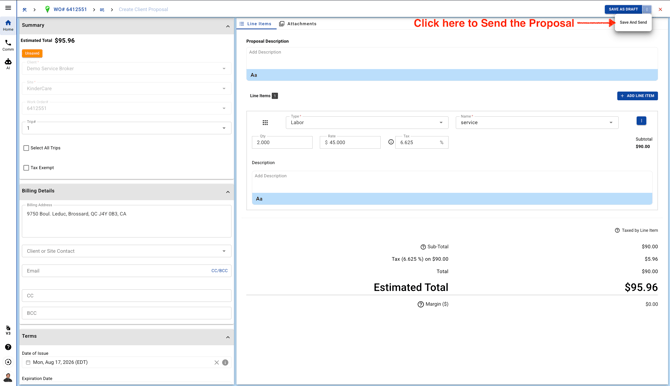Click into the Billing Address field

126,221
